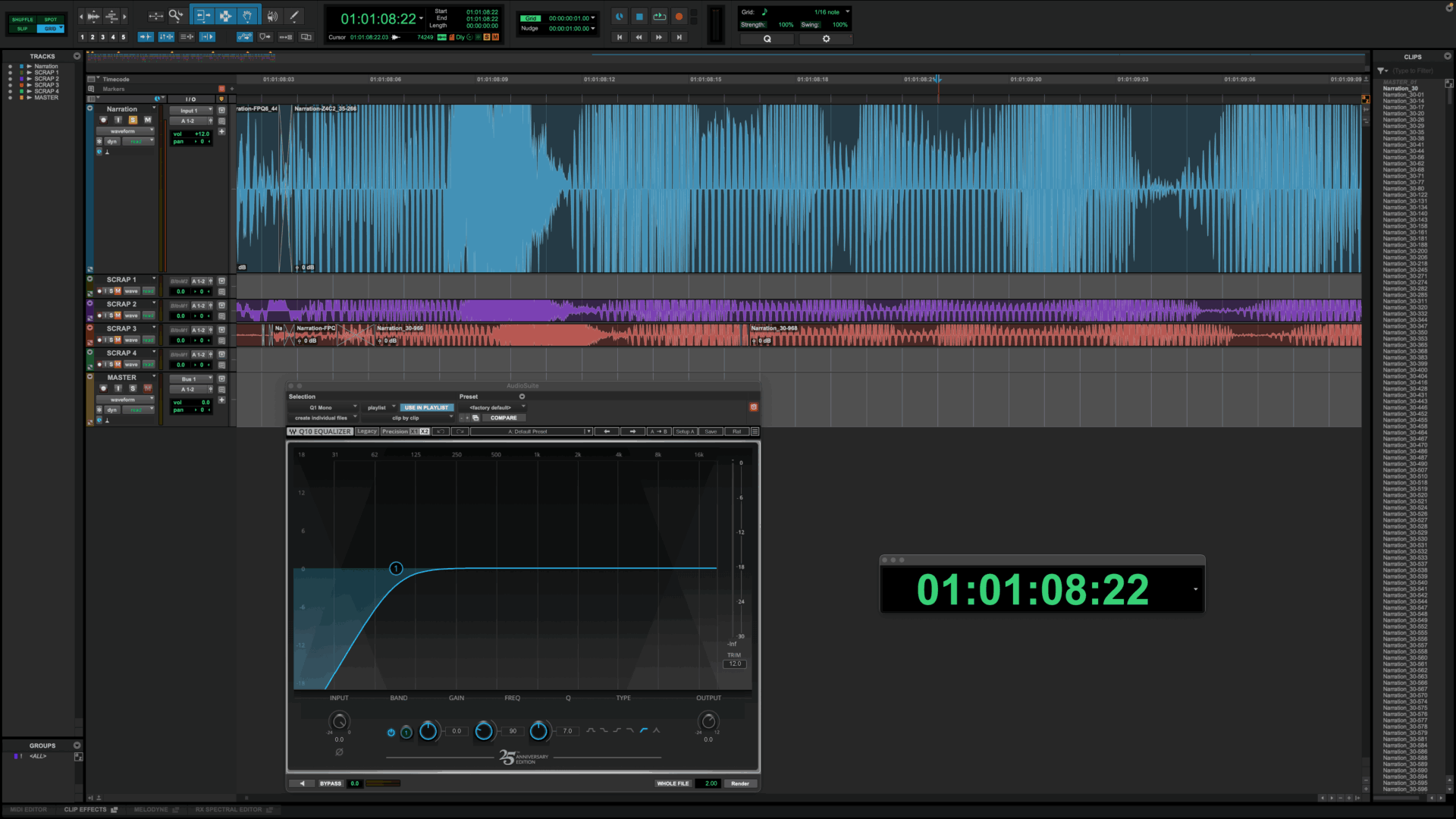1456x819 pixels.
Task: Solo the Narration track
Action: click(133, 120)
